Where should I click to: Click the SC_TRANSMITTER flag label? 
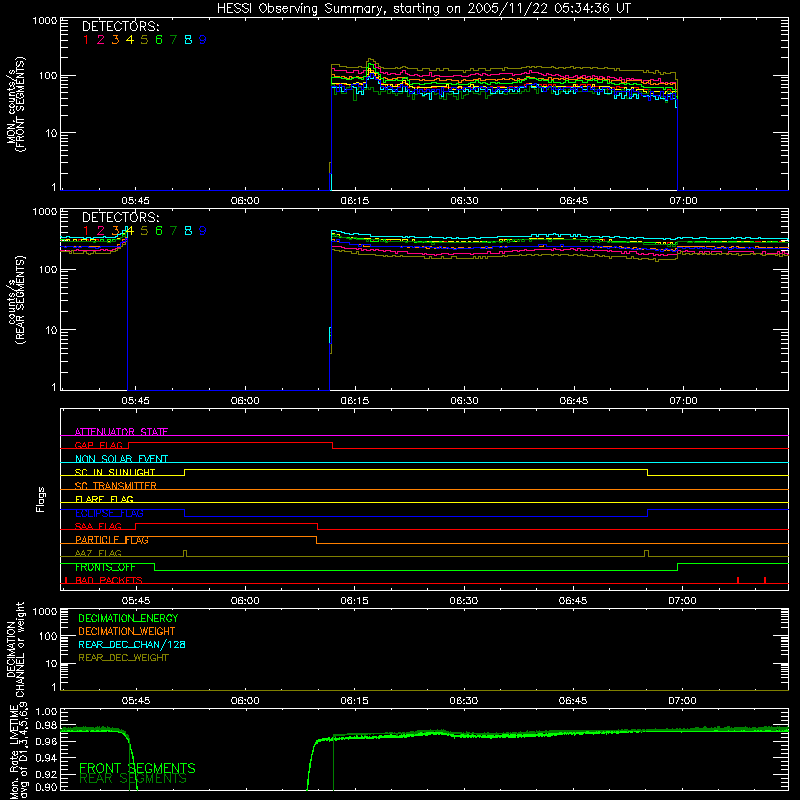click(x=115, y=486)
